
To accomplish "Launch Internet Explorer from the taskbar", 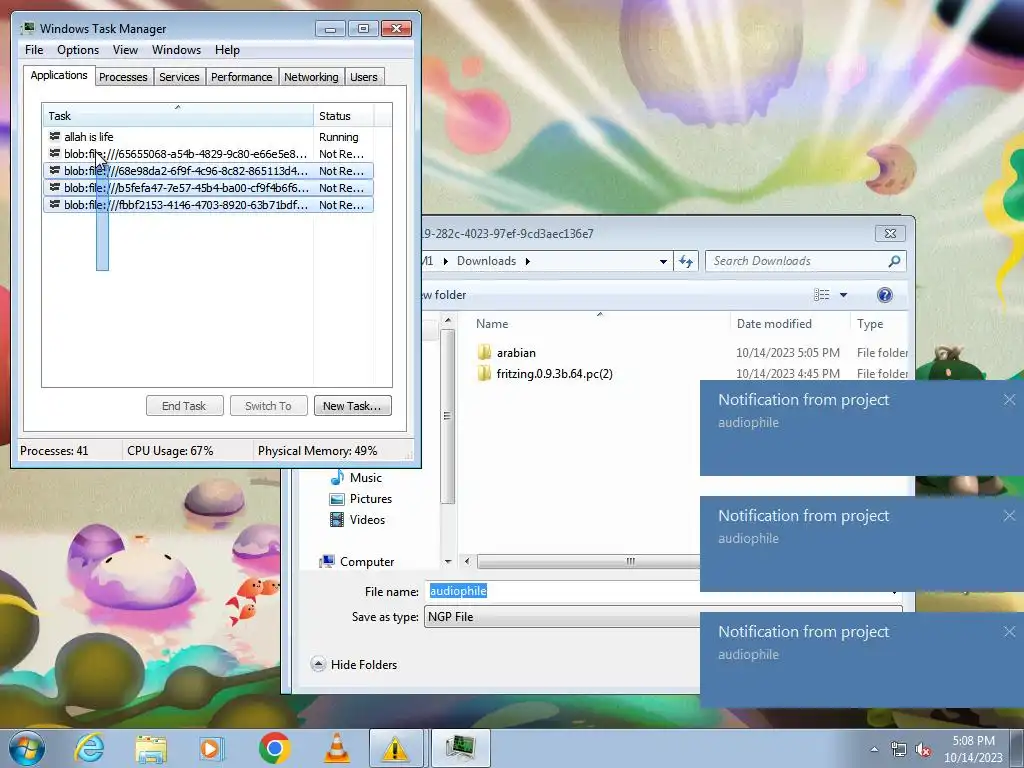I will [89, 748].
